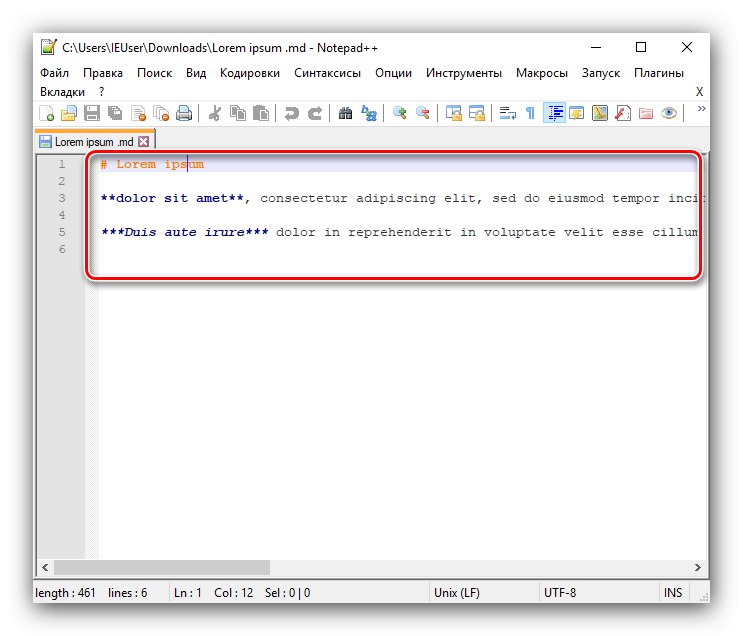The image size is (743, 636).
Task: Click the Zoom in magnifier icon
Action: [400, 113]
